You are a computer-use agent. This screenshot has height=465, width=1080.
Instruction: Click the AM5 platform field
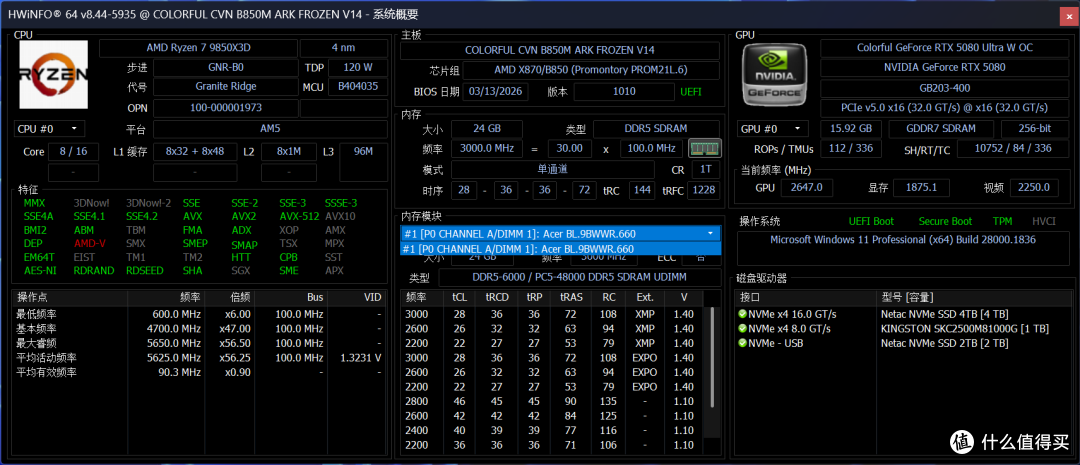coord(270,129)
